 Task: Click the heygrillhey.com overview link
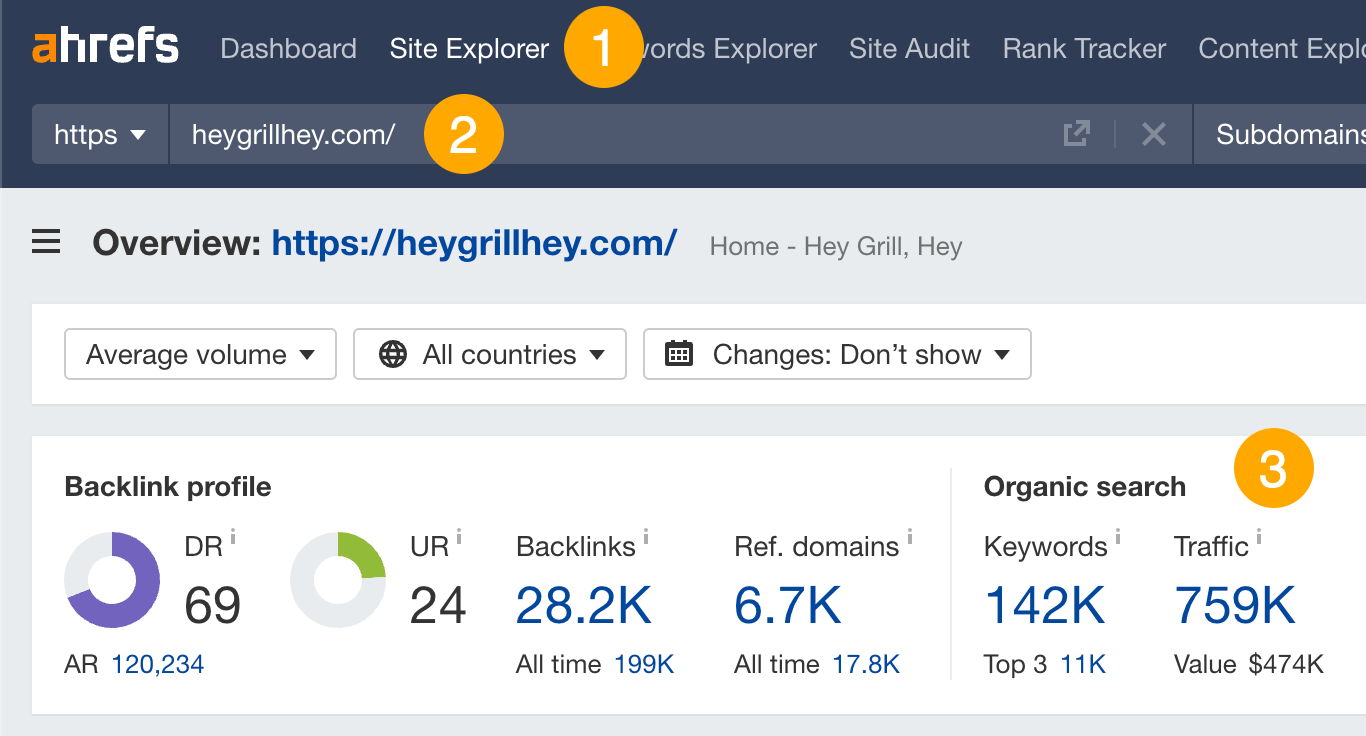point(473,243)
